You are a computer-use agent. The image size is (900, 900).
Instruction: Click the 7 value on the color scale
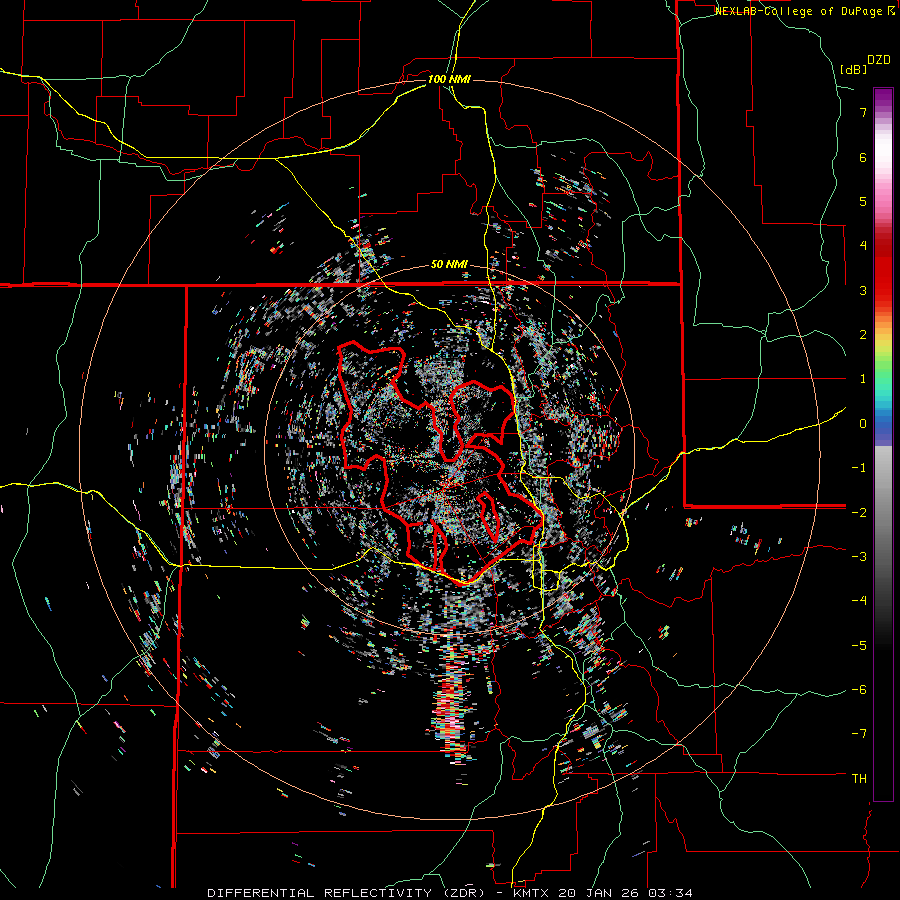pyautogui.click(x=863, y=112)
